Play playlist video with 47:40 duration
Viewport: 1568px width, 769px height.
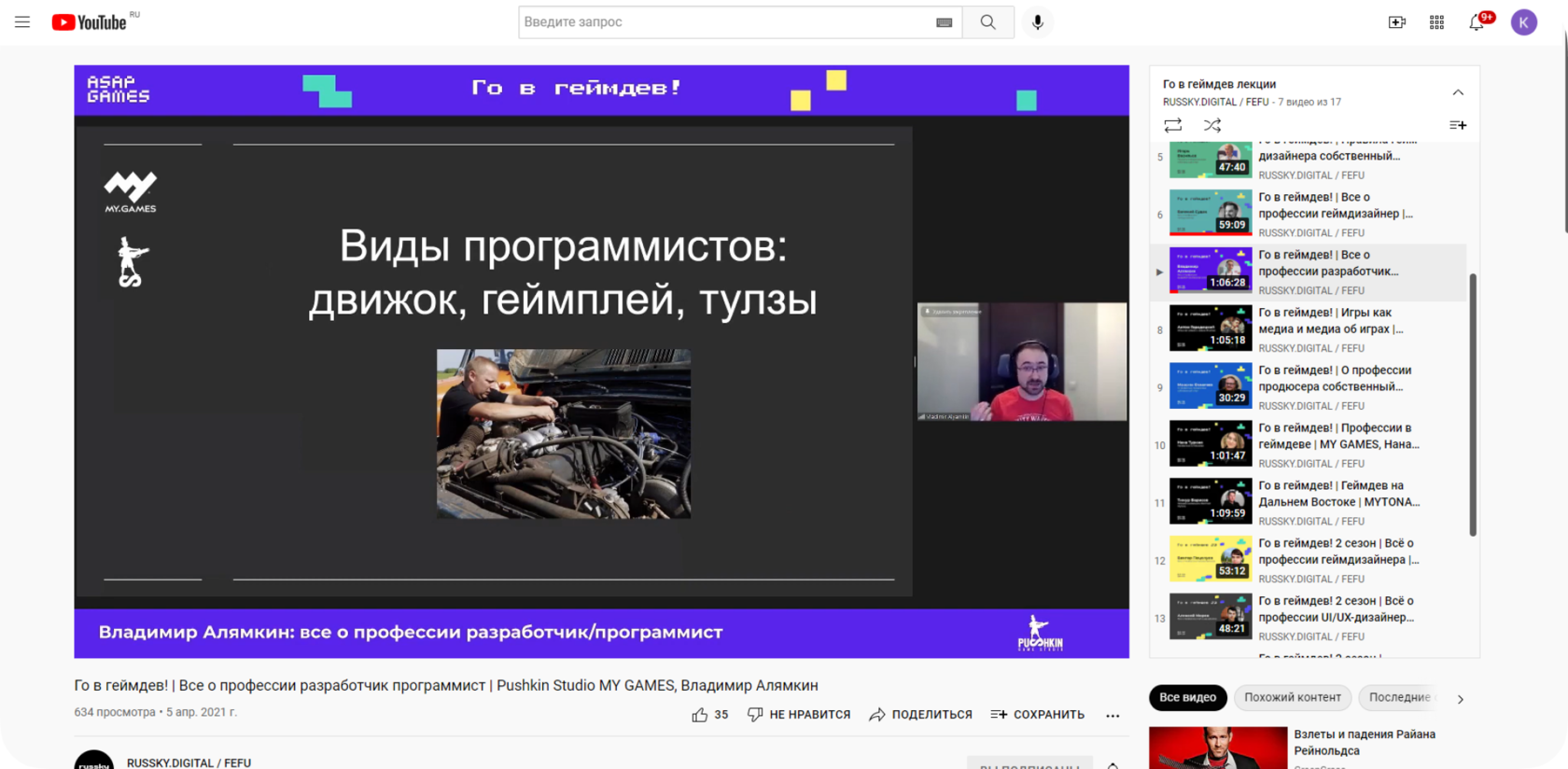click(1211, 160)
